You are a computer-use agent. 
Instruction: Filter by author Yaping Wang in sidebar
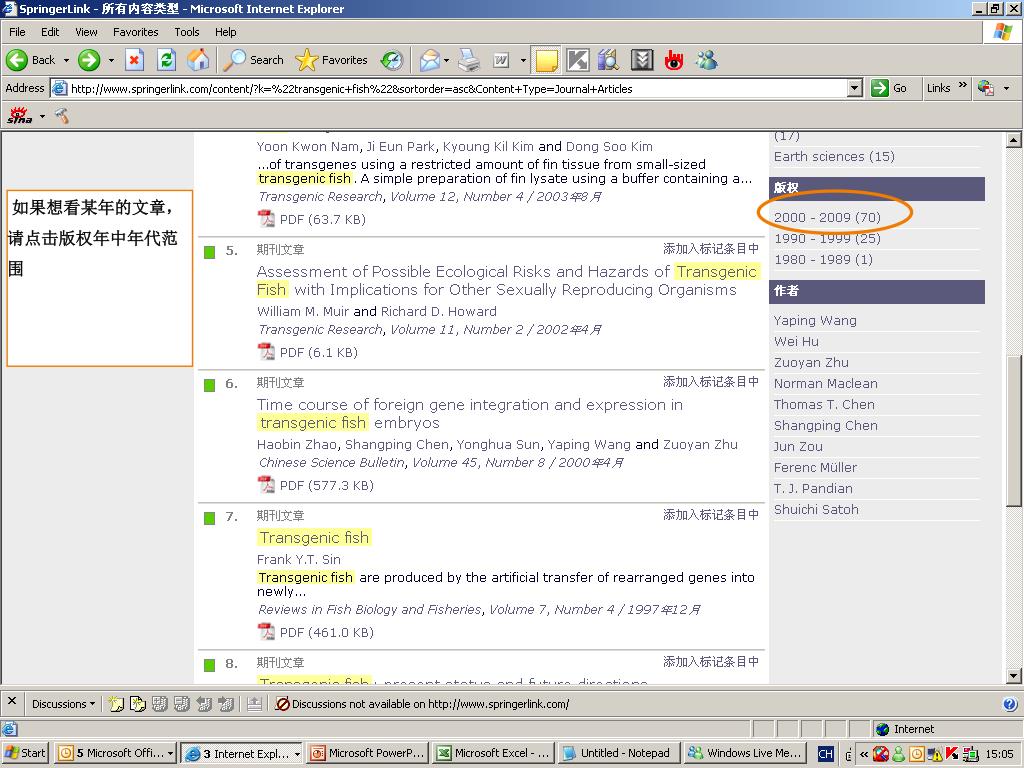(x=815, y=321)
